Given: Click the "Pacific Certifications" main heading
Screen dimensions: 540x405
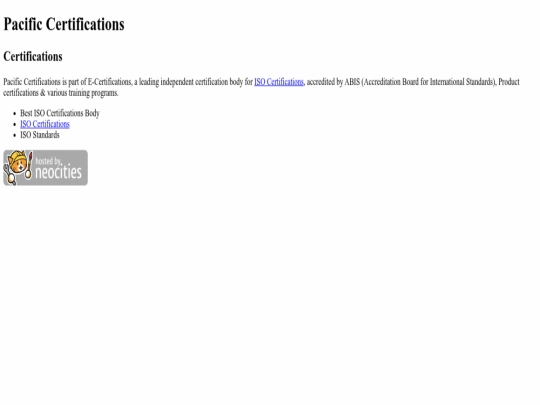Looking at the screenshot, I should (x=64, y=24).
